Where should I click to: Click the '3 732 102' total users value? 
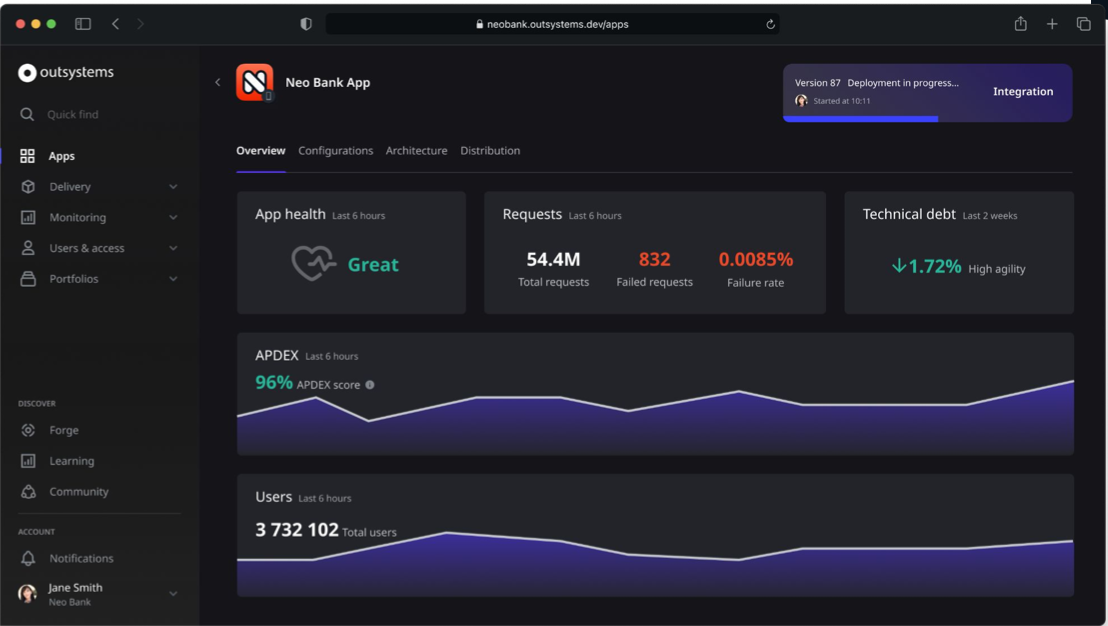[x=297, y=530]
